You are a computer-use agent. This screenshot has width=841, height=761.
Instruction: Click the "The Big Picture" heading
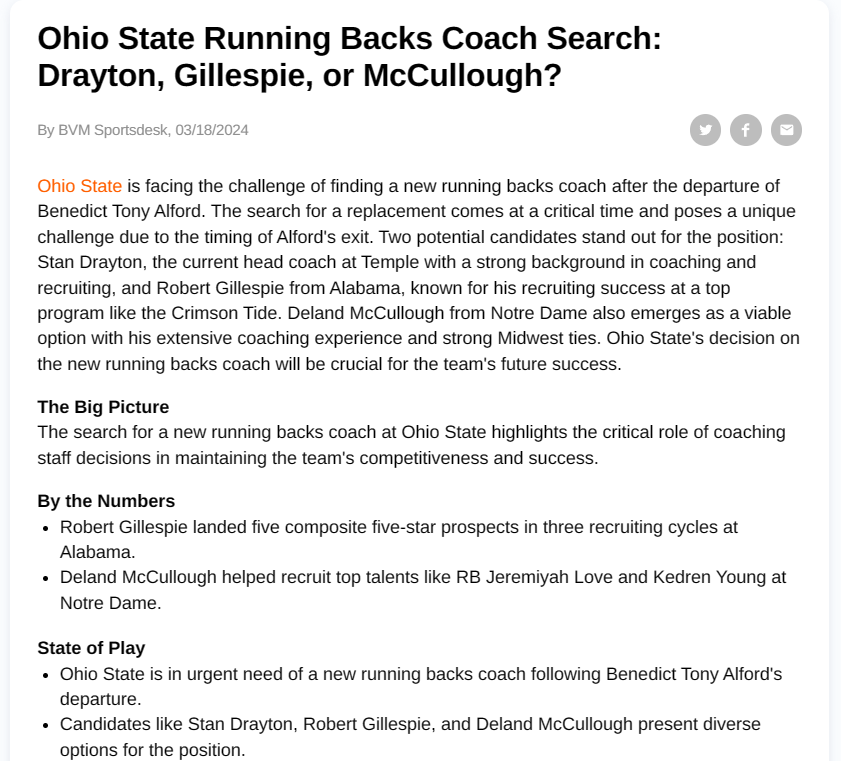click(103, 407)
